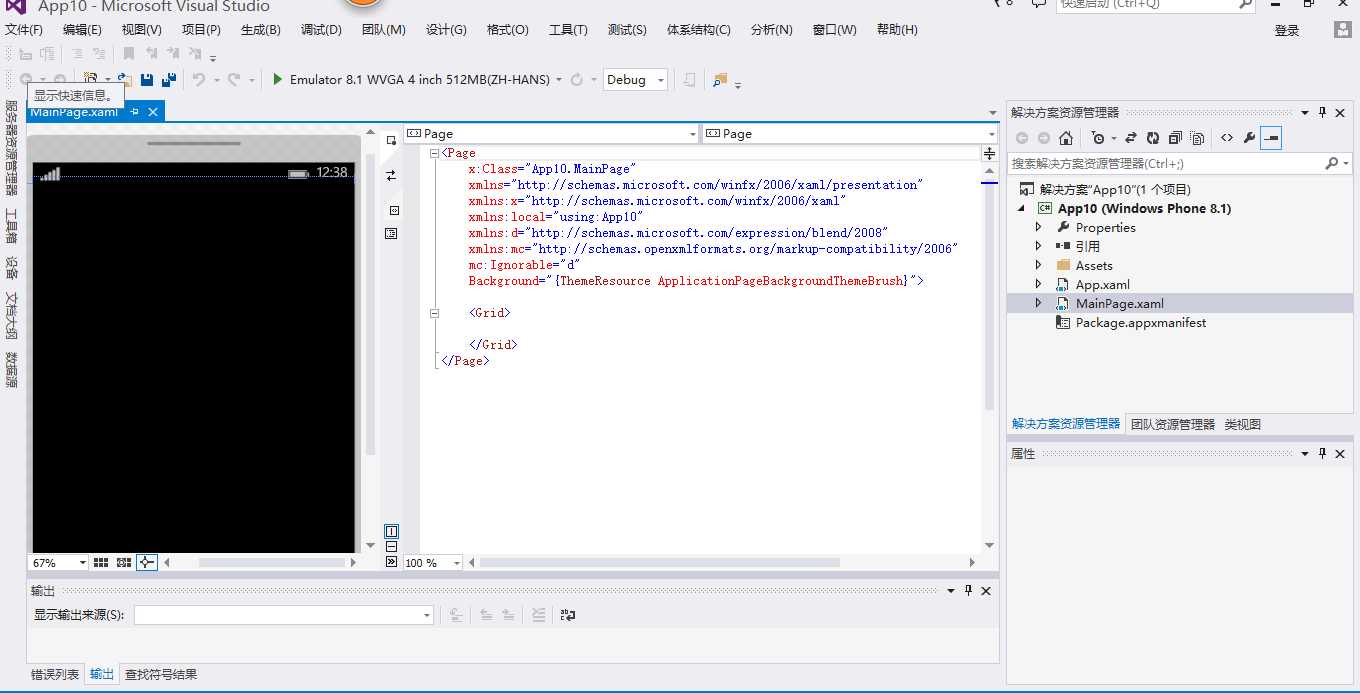Click the swap panes icon between designer and XAML
Screen dimensions: 1360x693
point(391,175)
